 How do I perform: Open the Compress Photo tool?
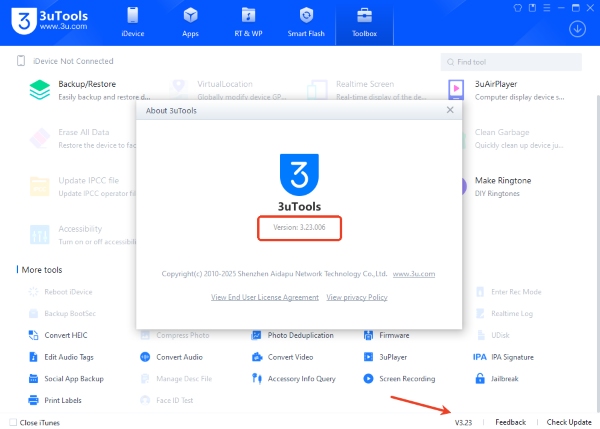(x=175, y=335)
